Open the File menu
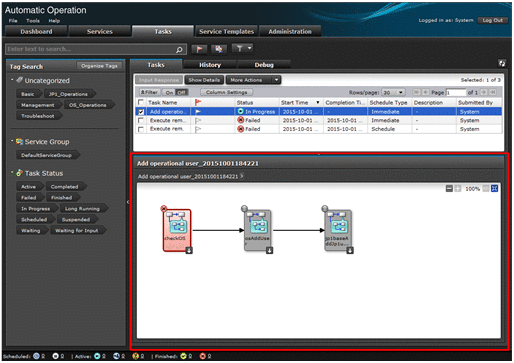 pos(13,21)
